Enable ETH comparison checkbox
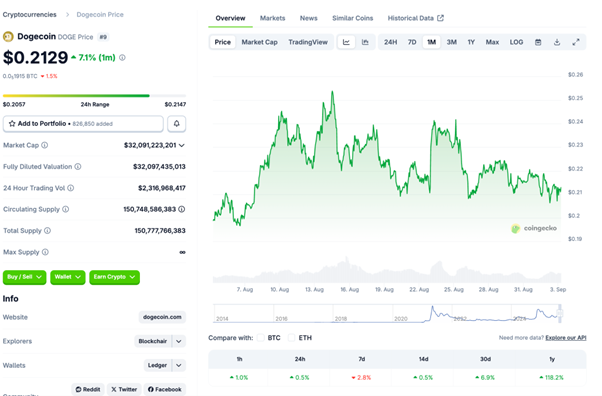 291,338
